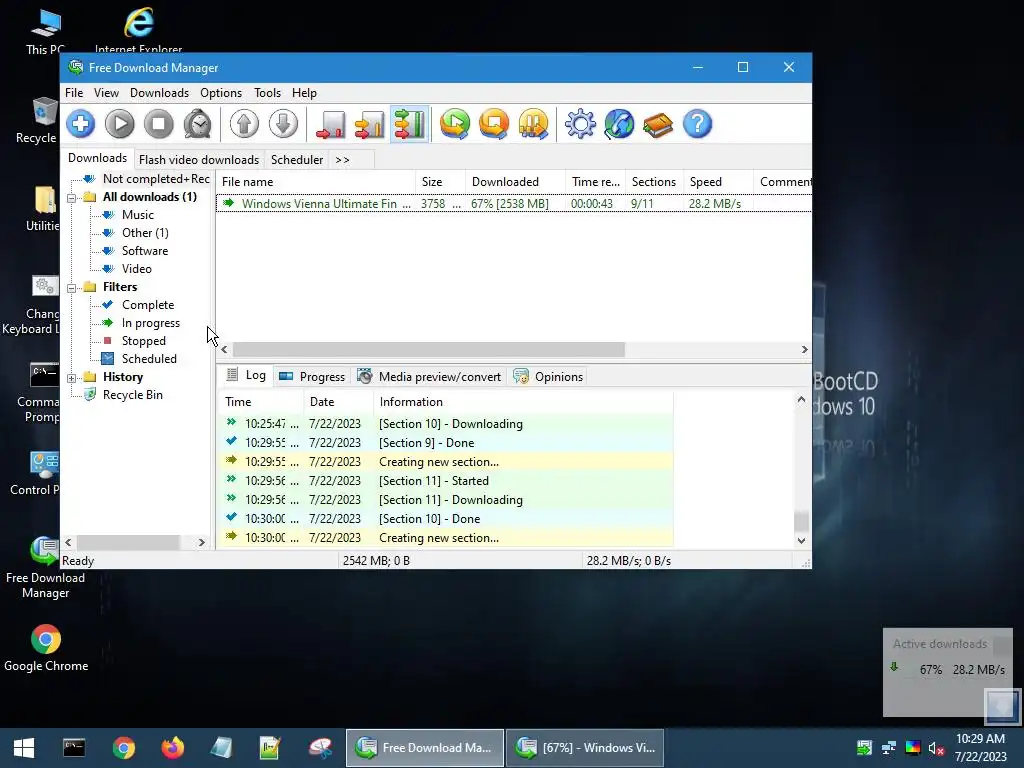Select the Software category
This screenshot has width=1024, height=768.
145,251
